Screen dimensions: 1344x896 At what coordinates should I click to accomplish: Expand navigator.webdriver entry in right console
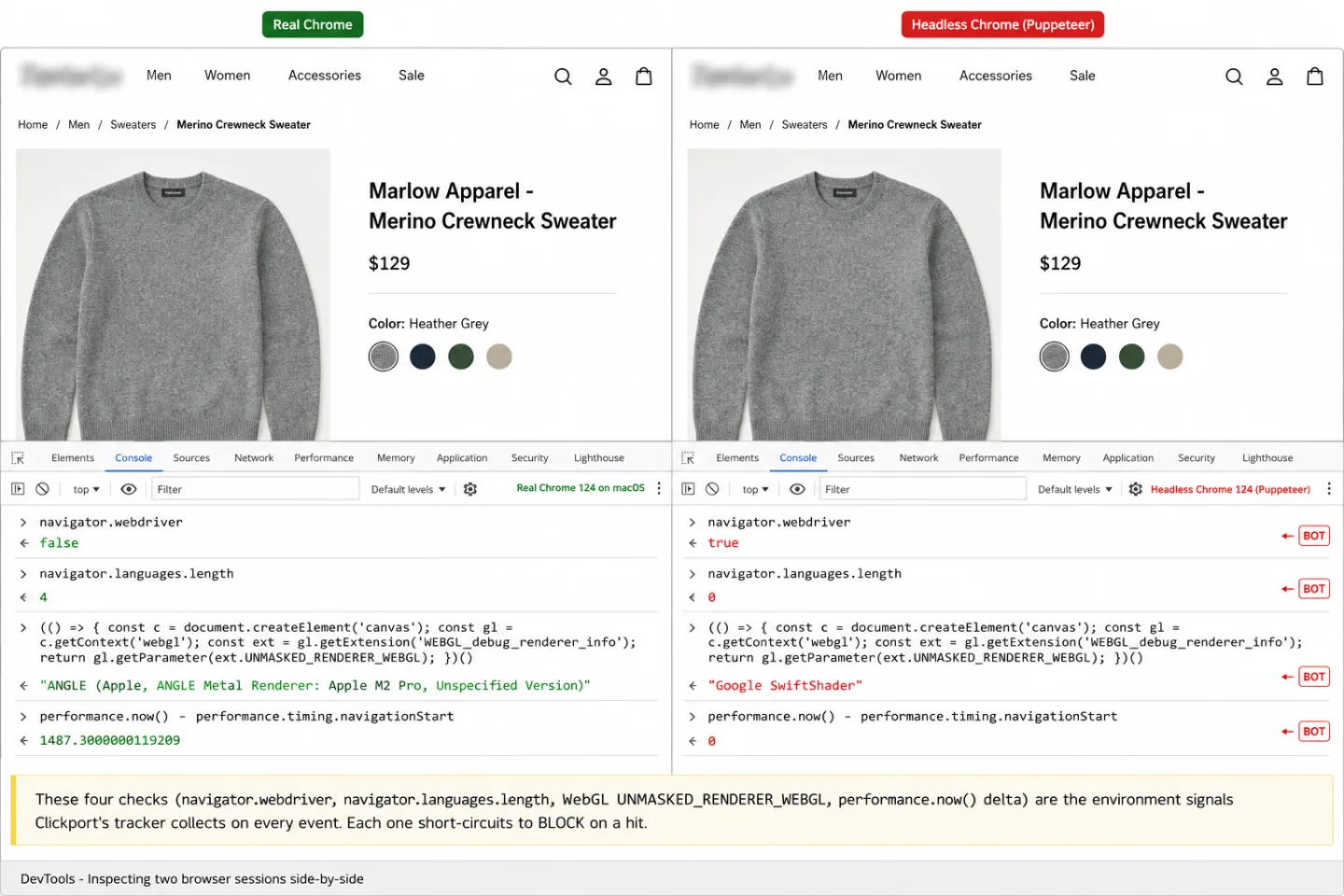pyautogui.click(x=692, y=523)
